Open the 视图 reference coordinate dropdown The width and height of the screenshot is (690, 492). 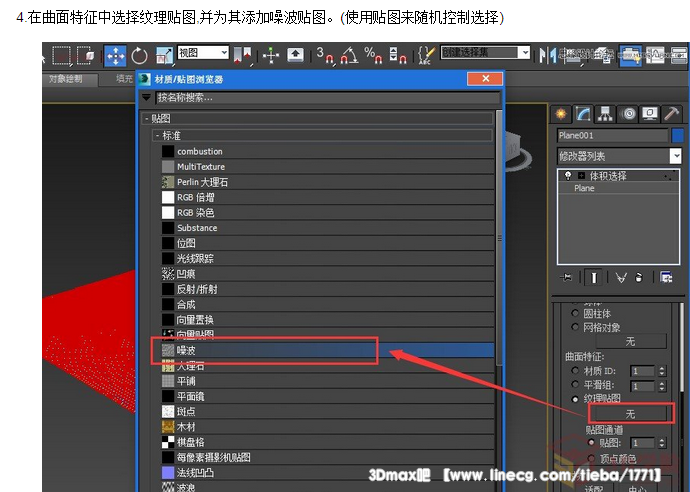click(224, 52)
